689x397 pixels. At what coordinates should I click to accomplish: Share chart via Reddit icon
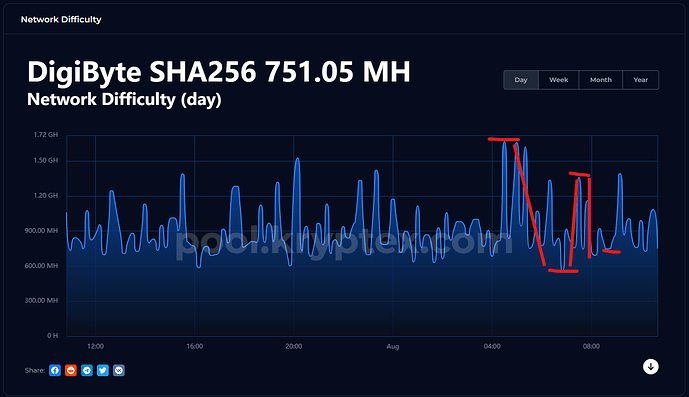coord(71,370)
